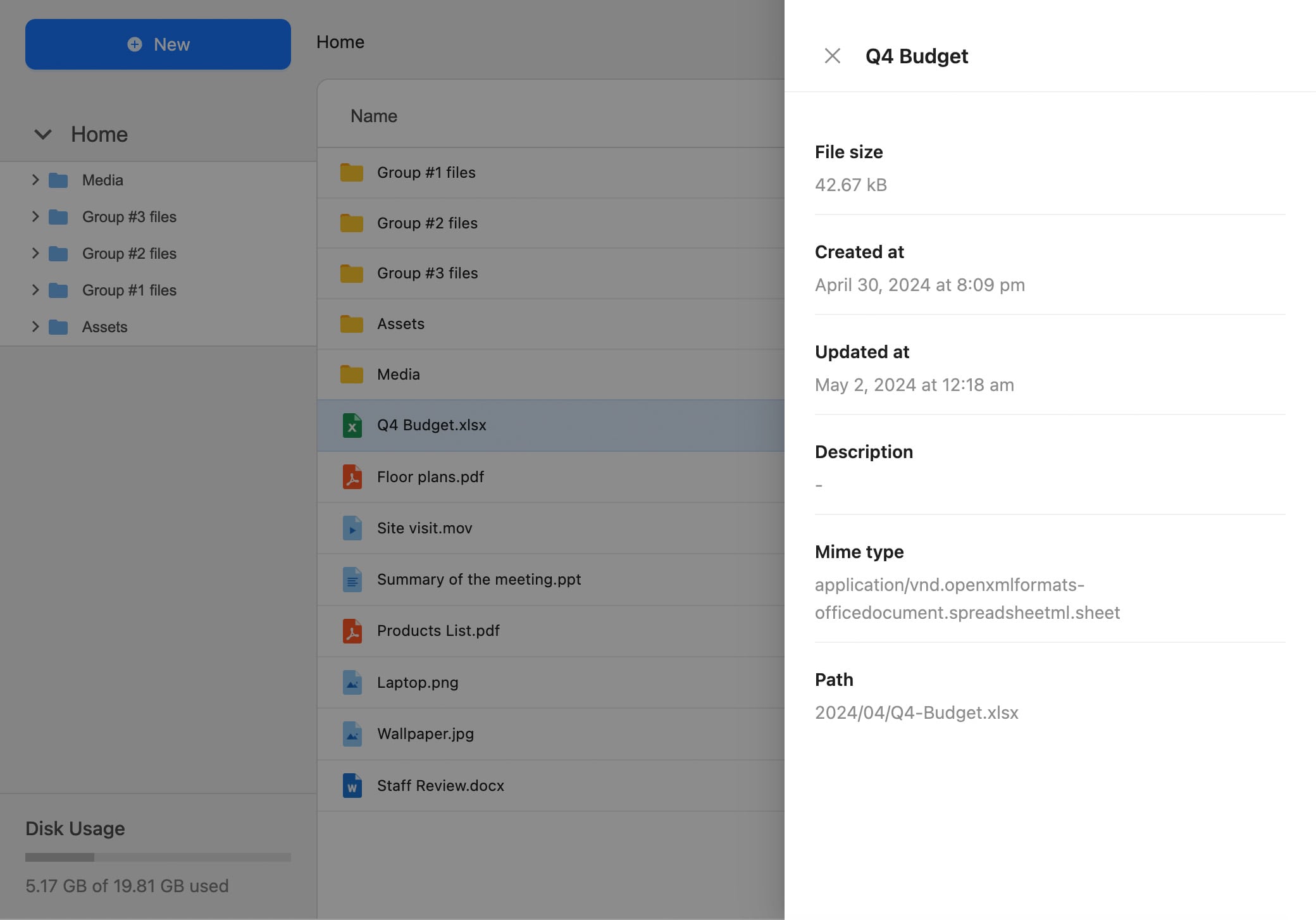Expand the Media folder in sidebar

[x=35, y=180]
